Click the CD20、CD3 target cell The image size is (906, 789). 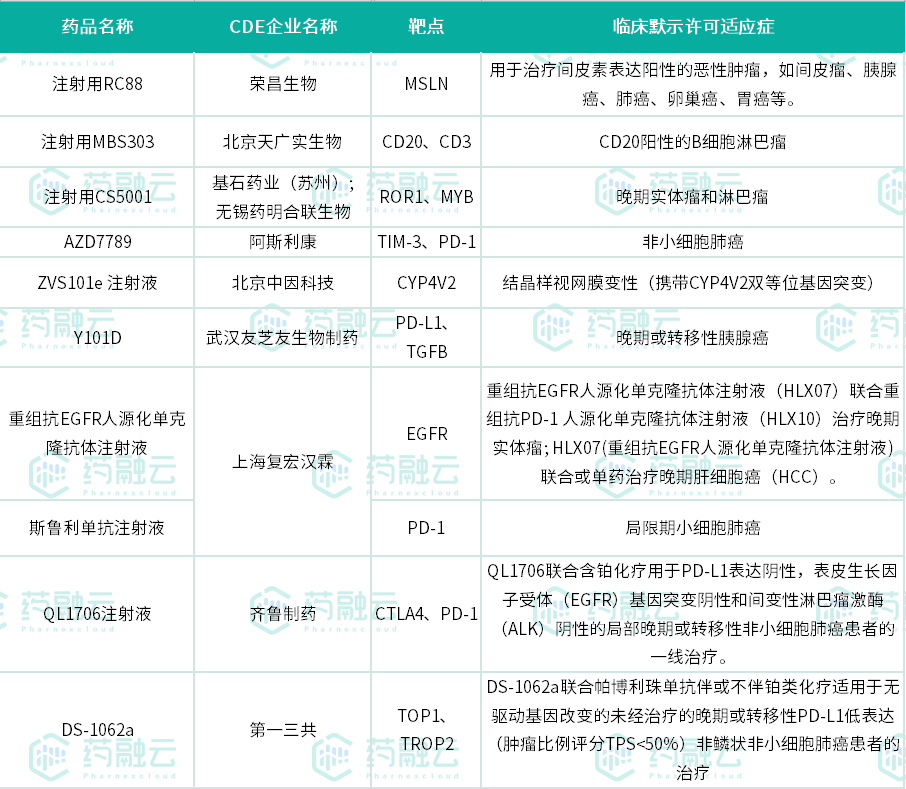pos(426,142)
